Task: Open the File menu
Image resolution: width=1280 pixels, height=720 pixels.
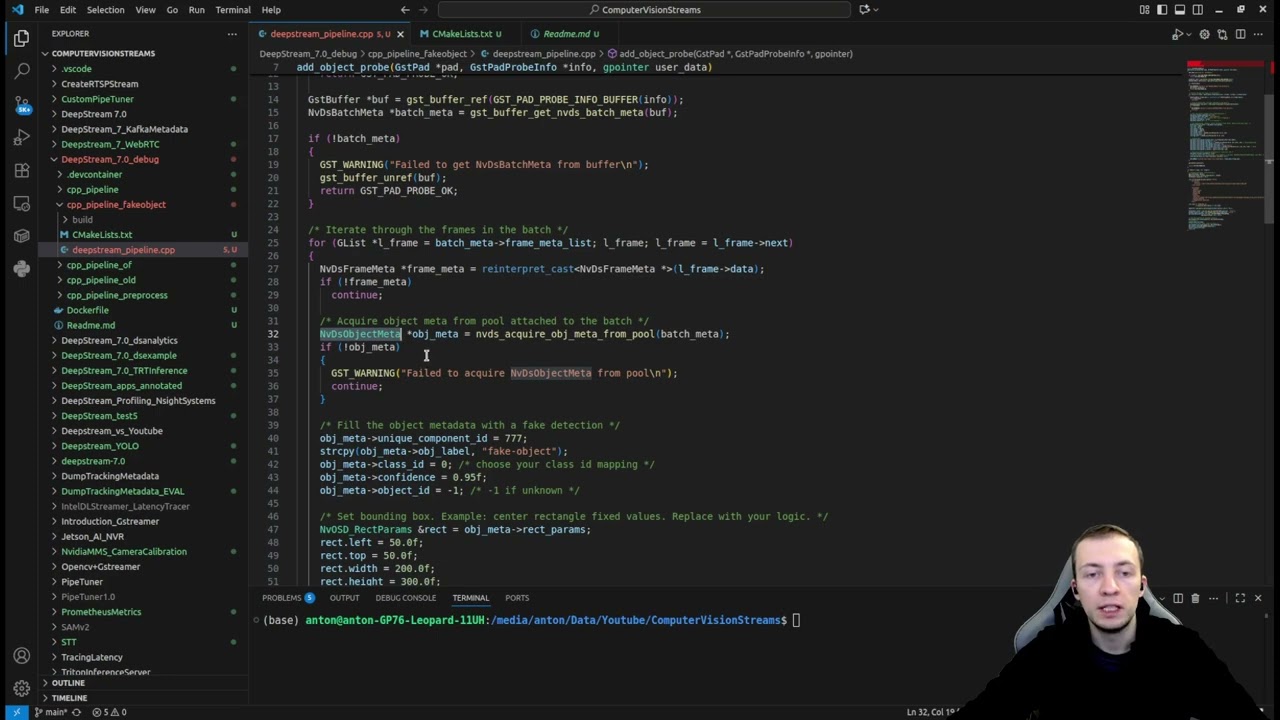Action: 41,10
